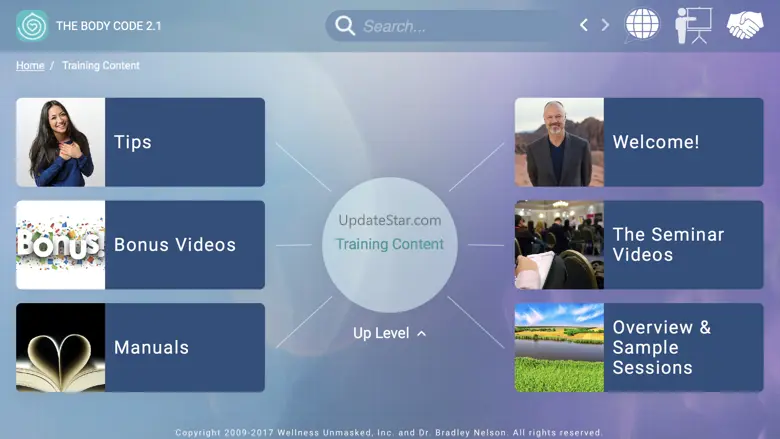780x439 pixels.
Task: Click THE BODY CODE 2.1 title
Action: pyautogui.click(x=108, y=26)
